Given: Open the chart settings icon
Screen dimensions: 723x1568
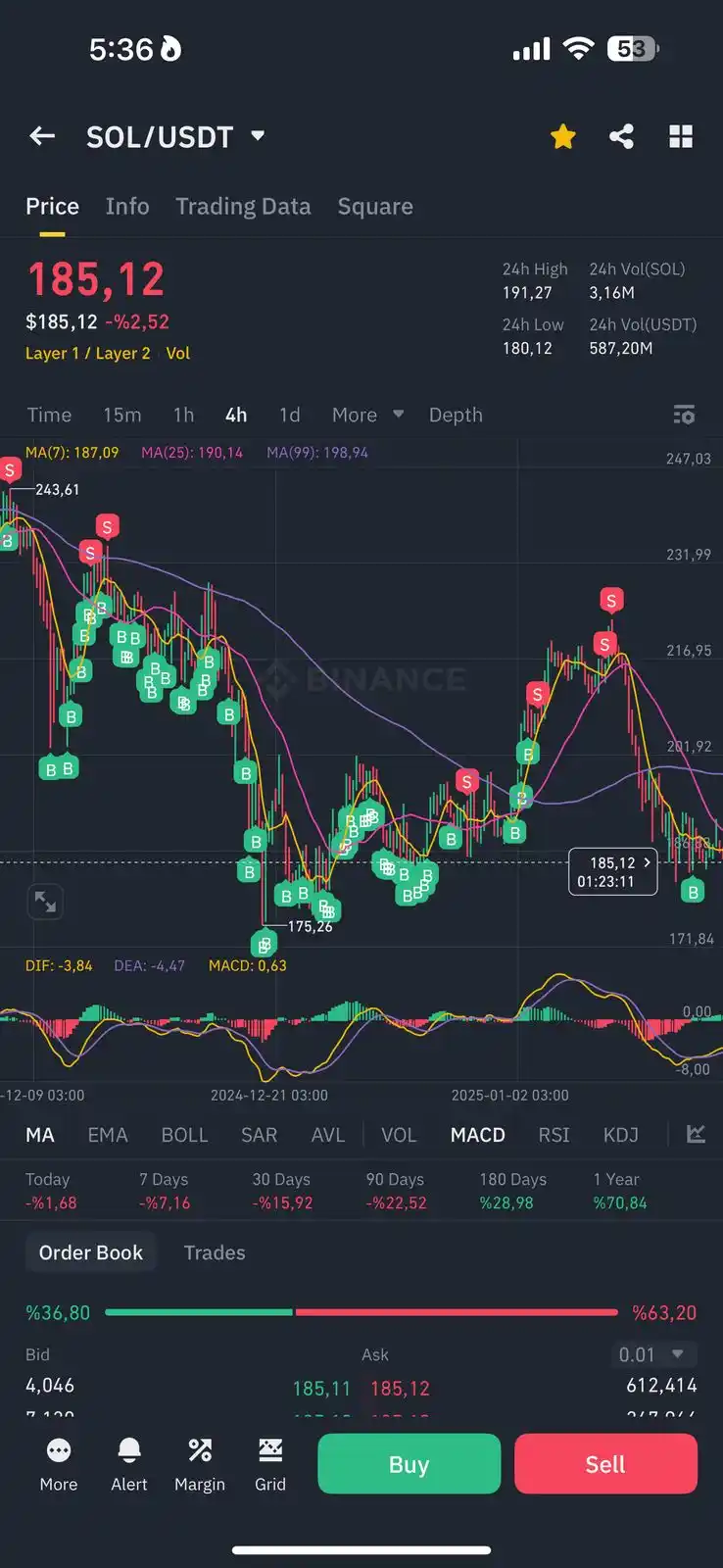Looking at the screenshot, I should (x=684, y=415).
